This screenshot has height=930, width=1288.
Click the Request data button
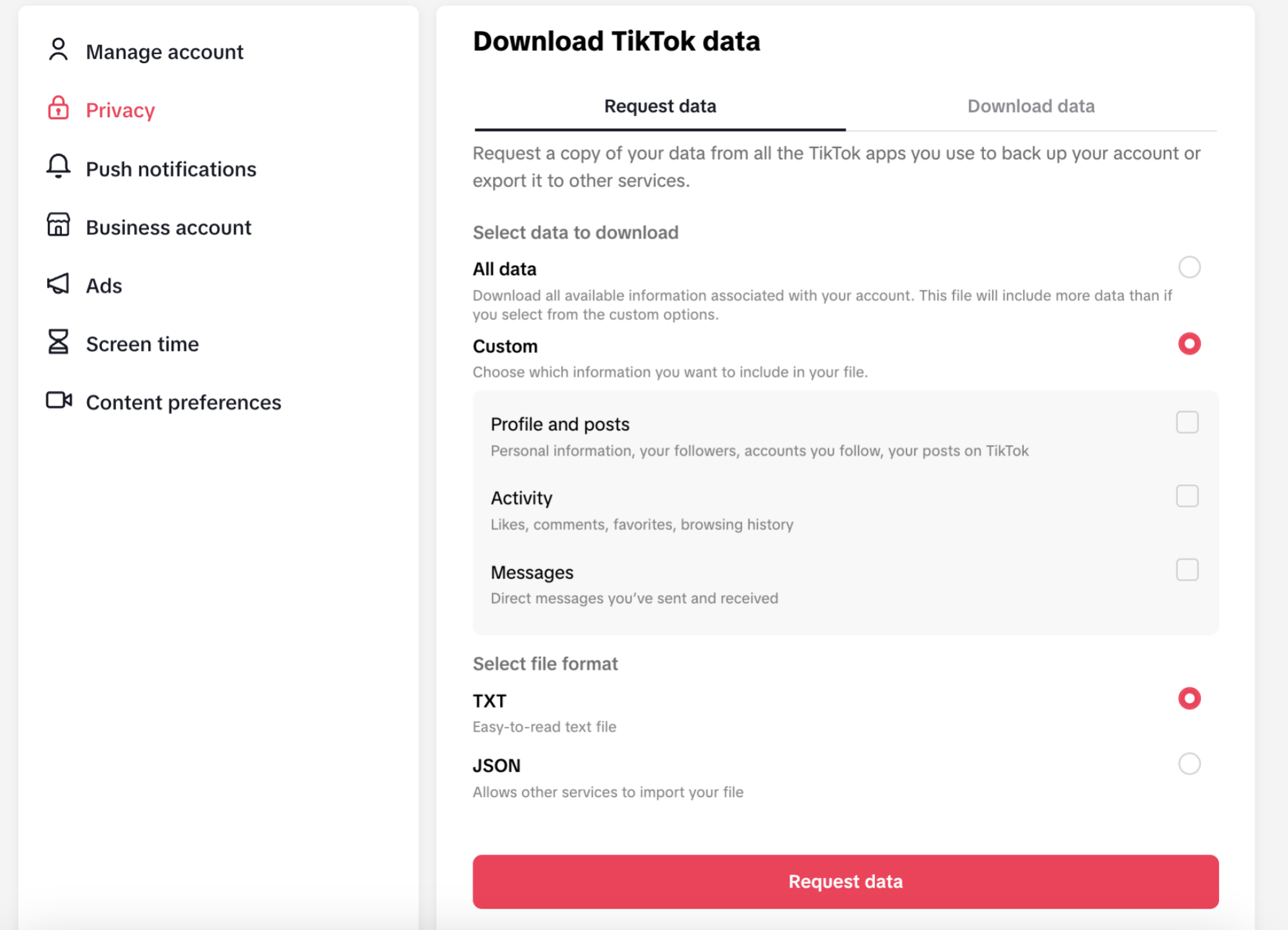click(845, 881)
